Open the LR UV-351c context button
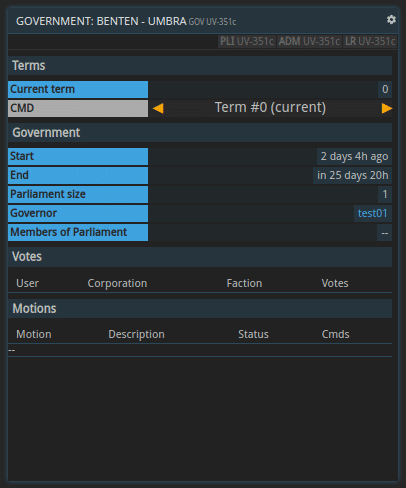Viewport: 406px width, 488px height. [370, 41]
